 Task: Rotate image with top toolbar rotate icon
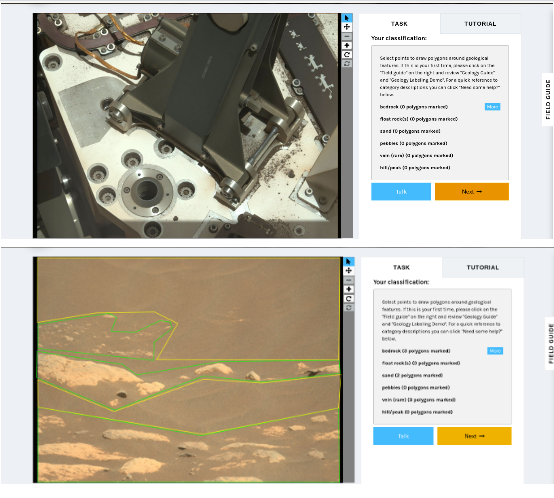pos(347,54)
